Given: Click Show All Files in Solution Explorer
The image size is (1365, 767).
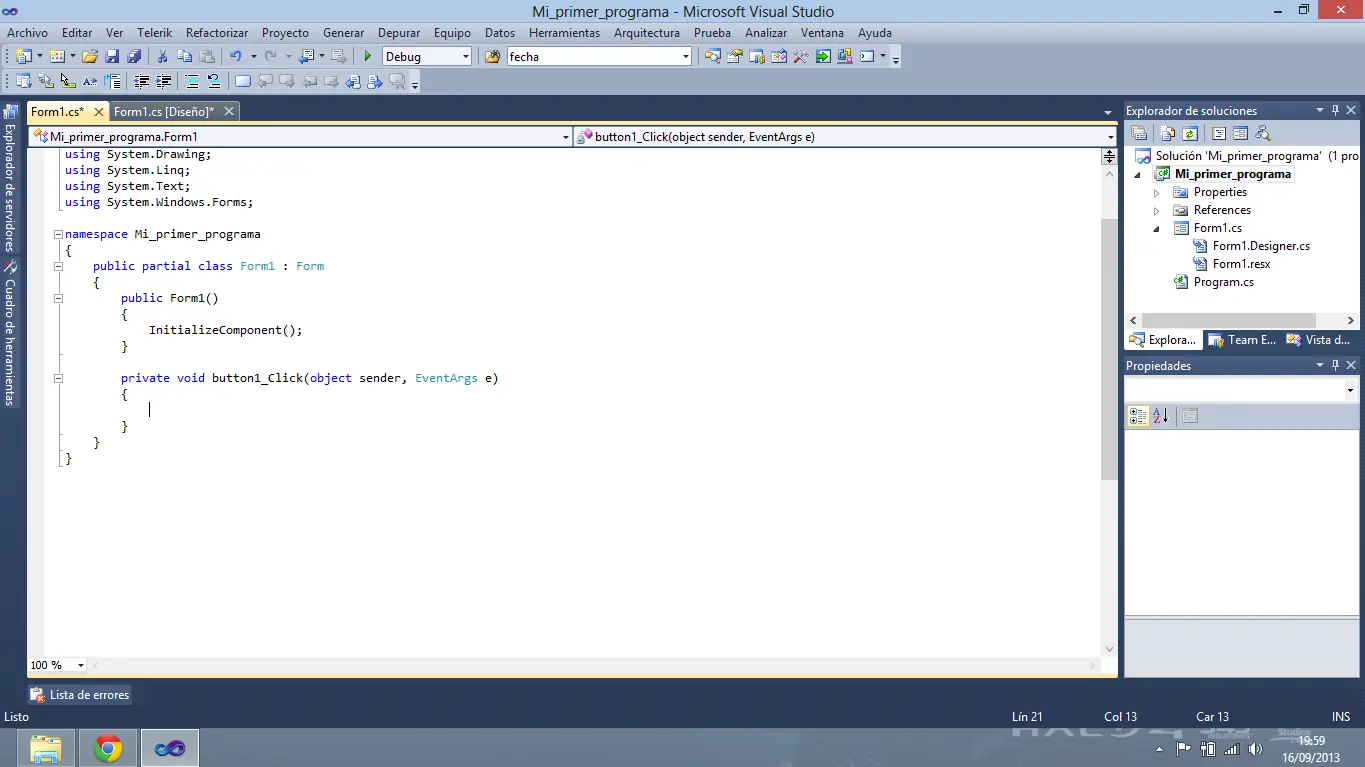Looking at the screenshot, I should (1168, 133).
